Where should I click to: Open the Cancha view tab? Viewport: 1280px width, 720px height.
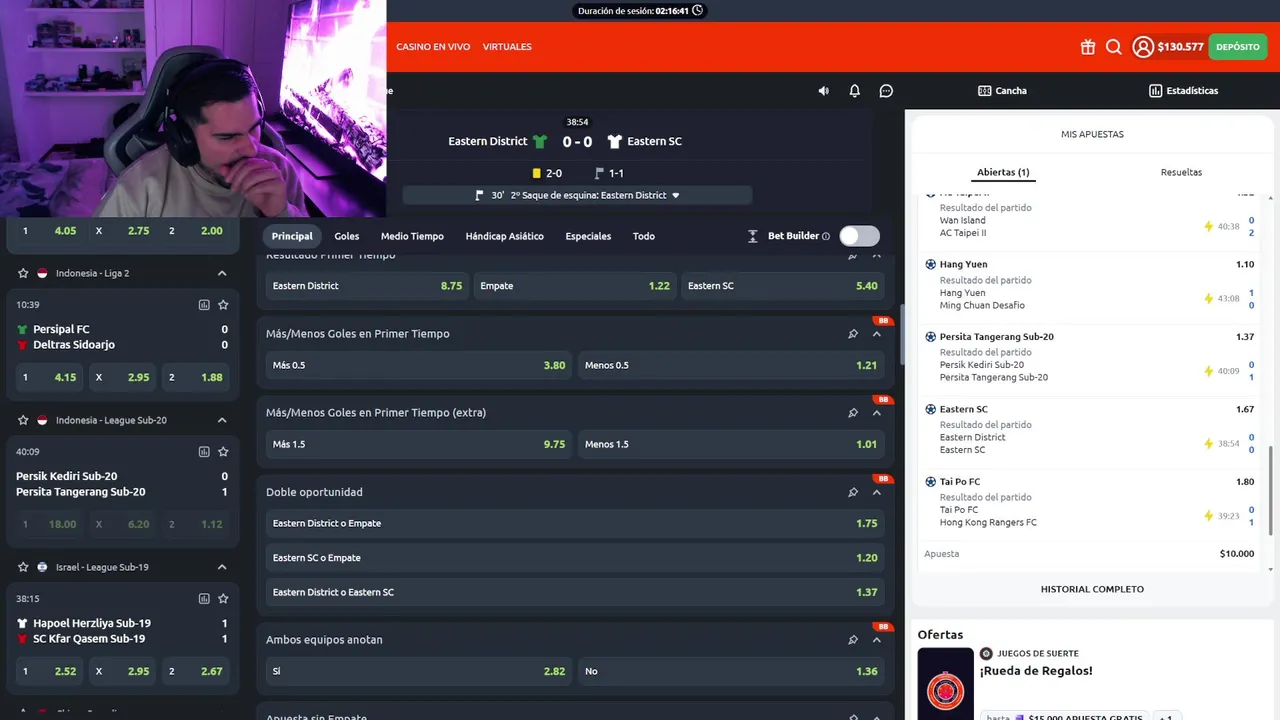1002,91
